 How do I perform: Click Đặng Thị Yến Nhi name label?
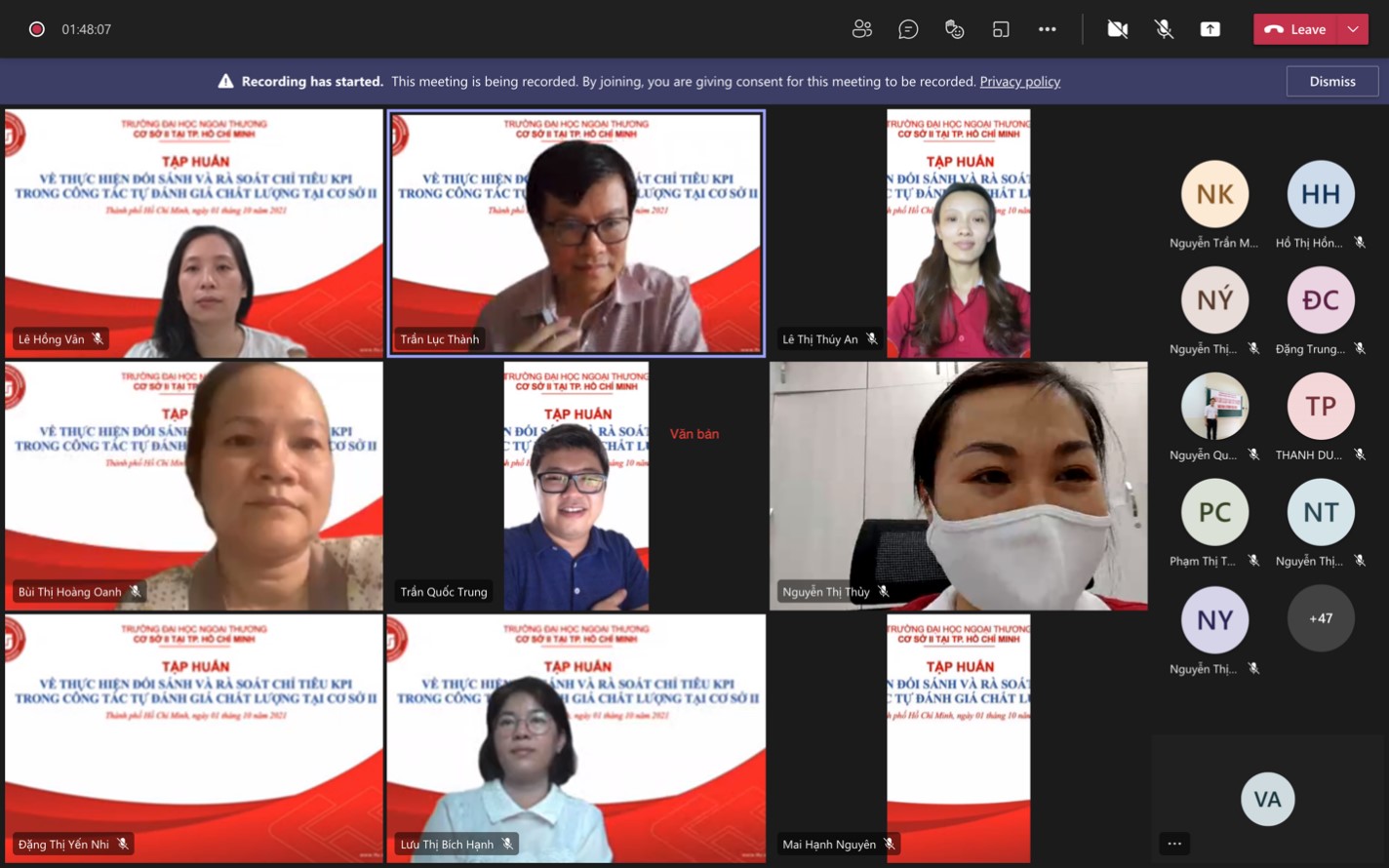[x=63, y=845]
